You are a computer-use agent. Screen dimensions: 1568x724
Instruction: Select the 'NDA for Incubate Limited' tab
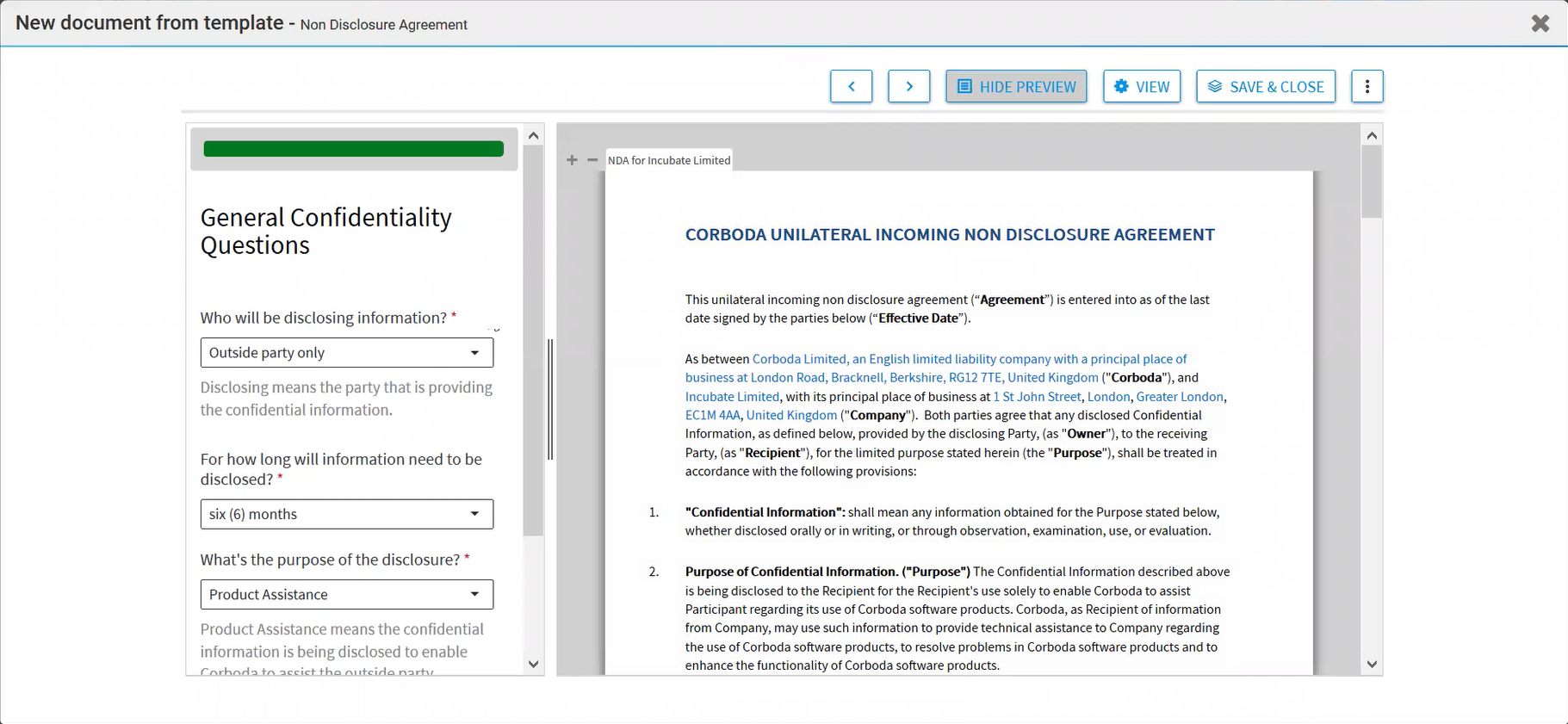coord(669,160)
